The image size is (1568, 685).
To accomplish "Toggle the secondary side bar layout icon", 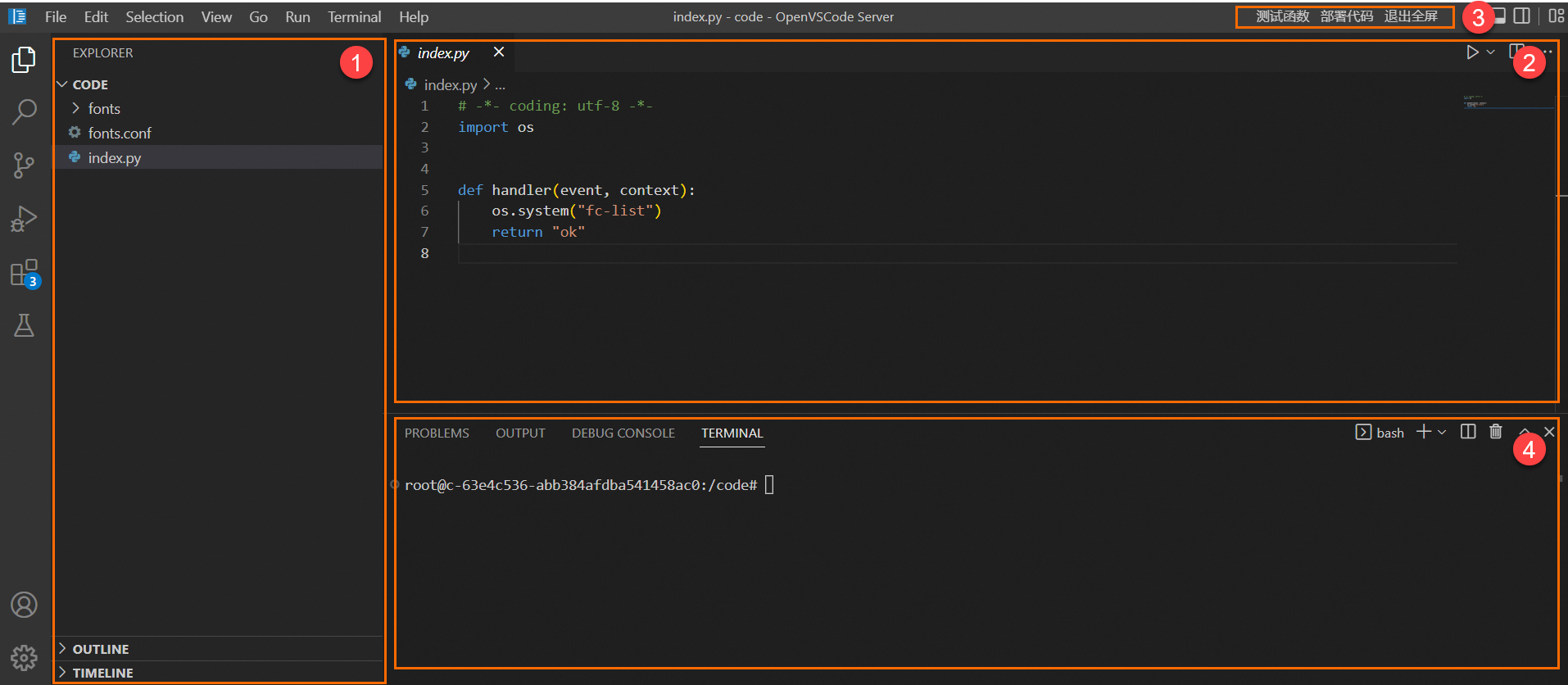I will 1521,16.
